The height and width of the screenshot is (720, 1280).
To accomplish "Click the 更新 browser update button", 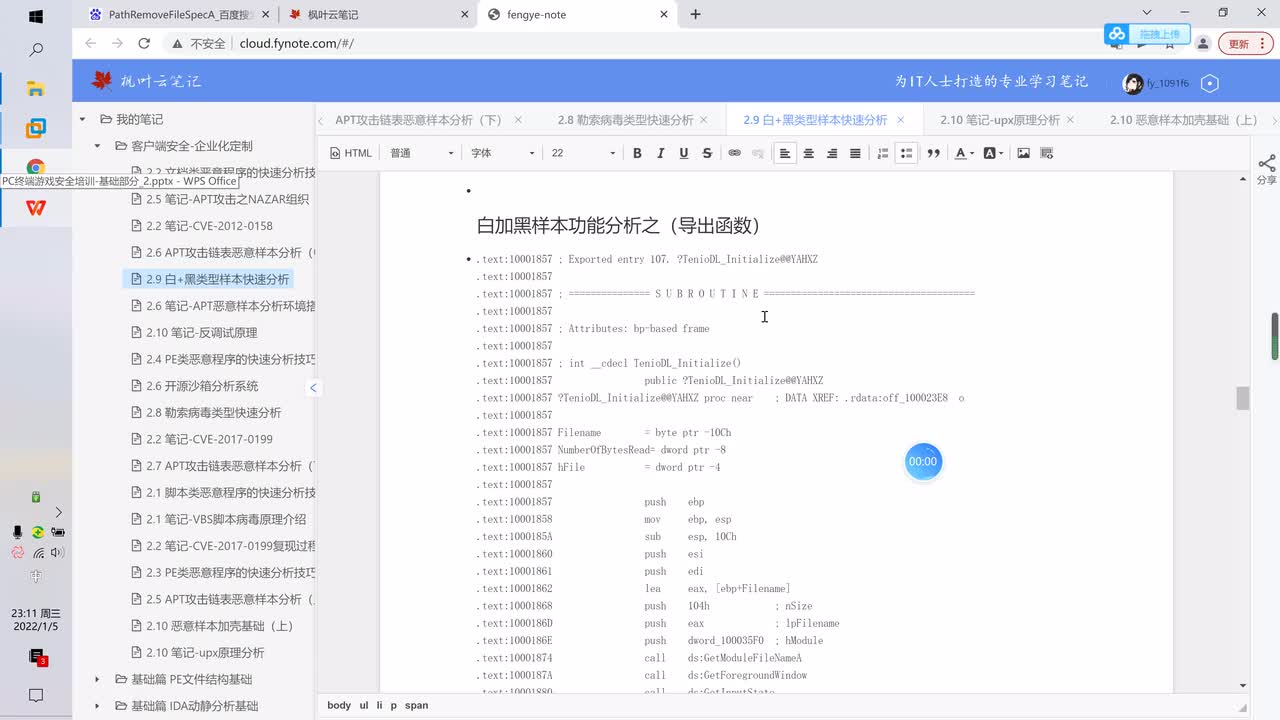I will [1245, 43].
